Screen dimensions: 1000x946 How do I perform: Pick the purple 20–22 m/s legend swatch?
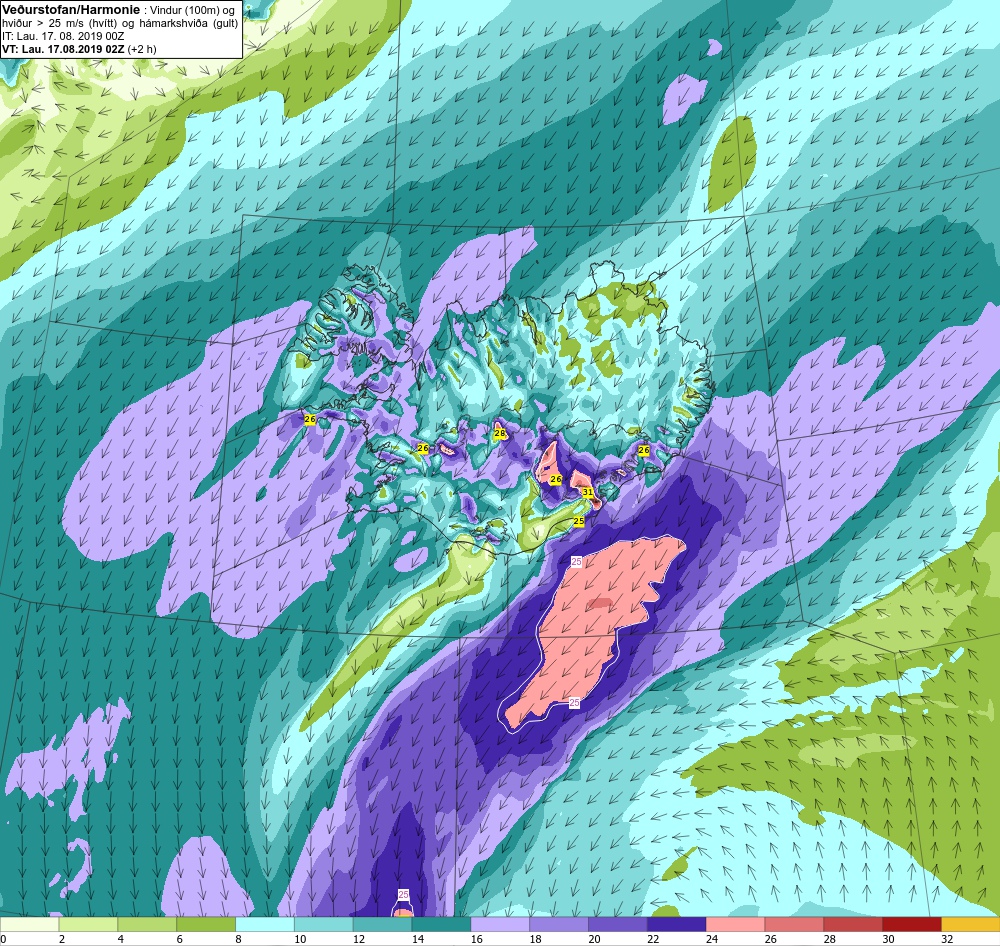(617, 924)
